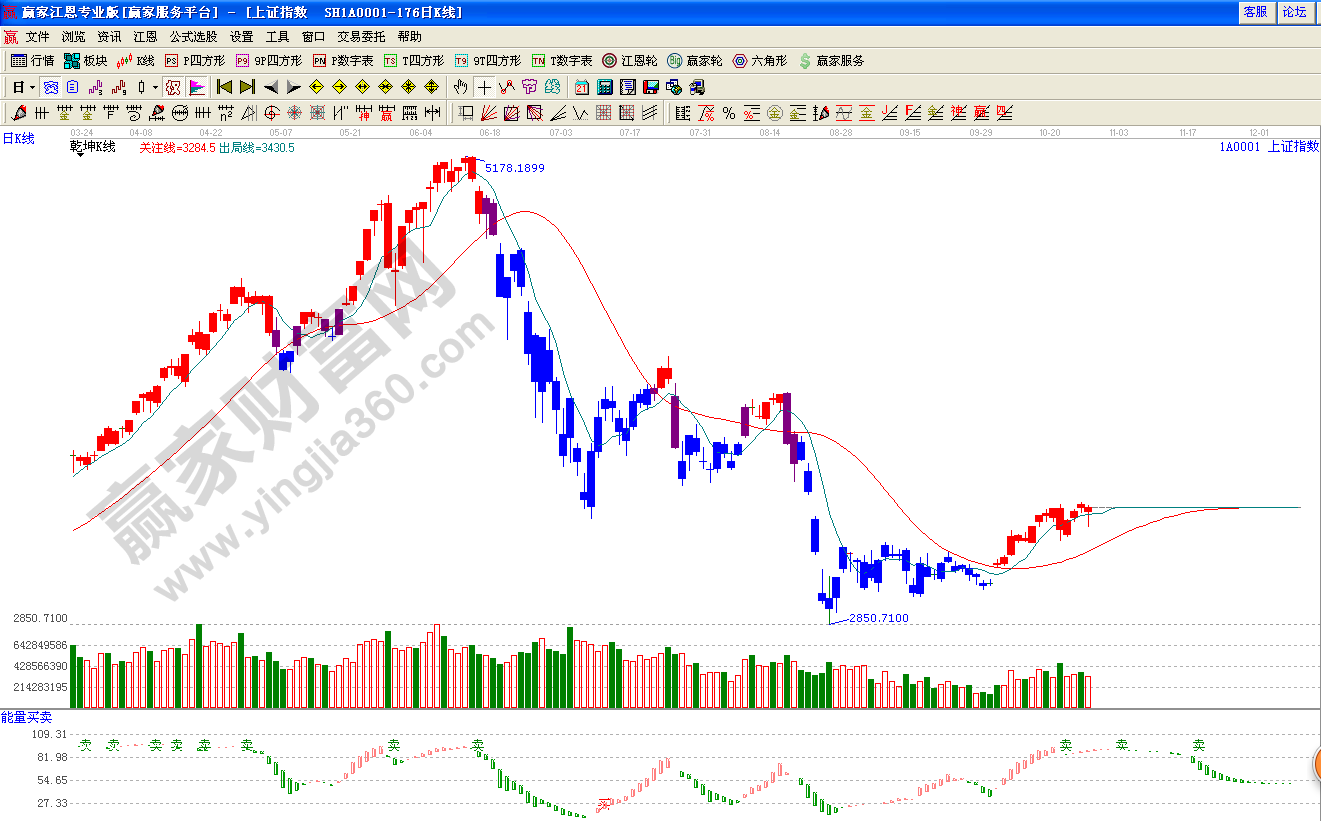1321x821 pixels.
Task: Click the 上证指数 index name label
Action: click(1293, 147)
